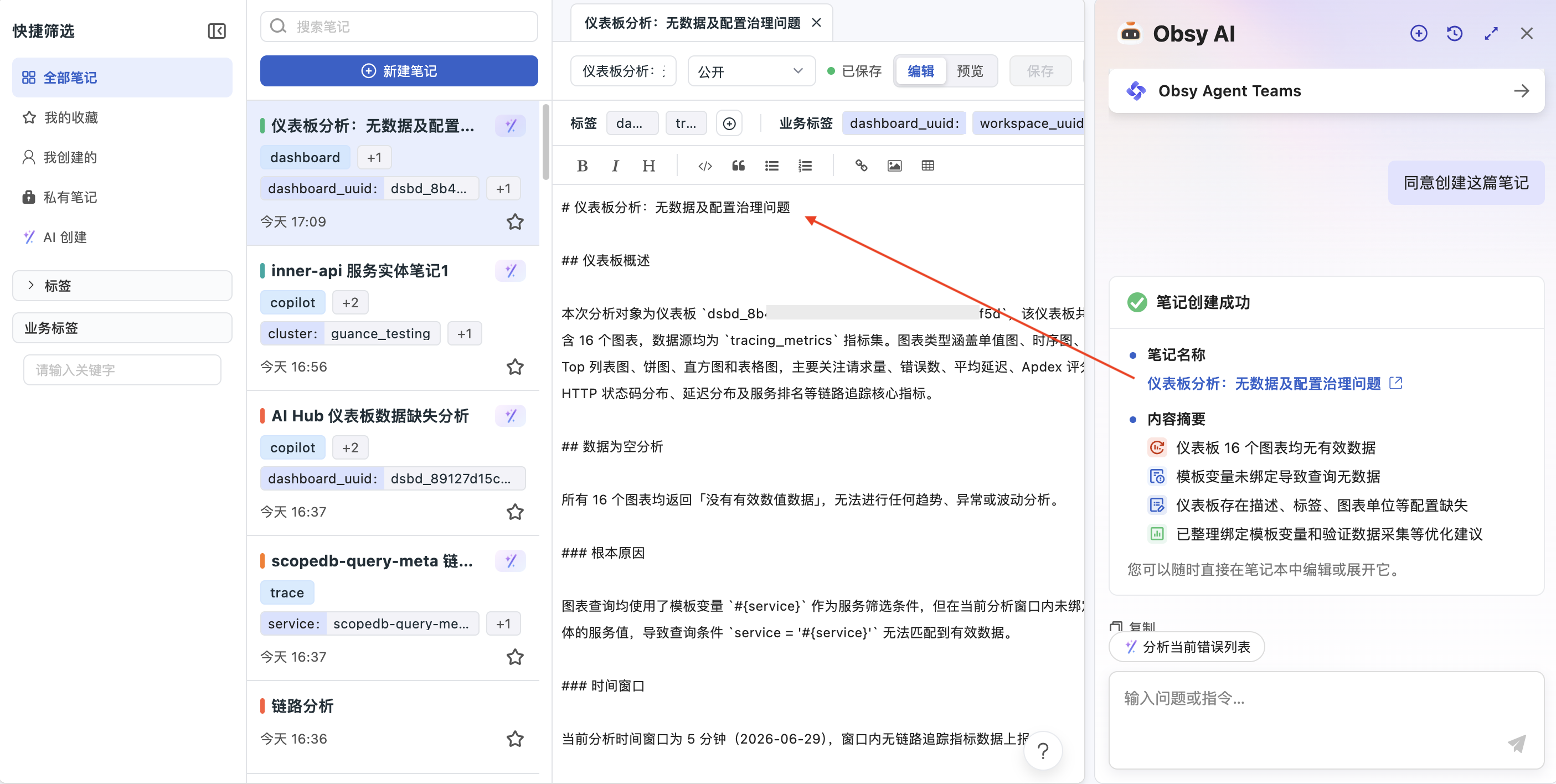Open the 仪表板分析:无数据及配置治理问题 note link

(1274, 384)
